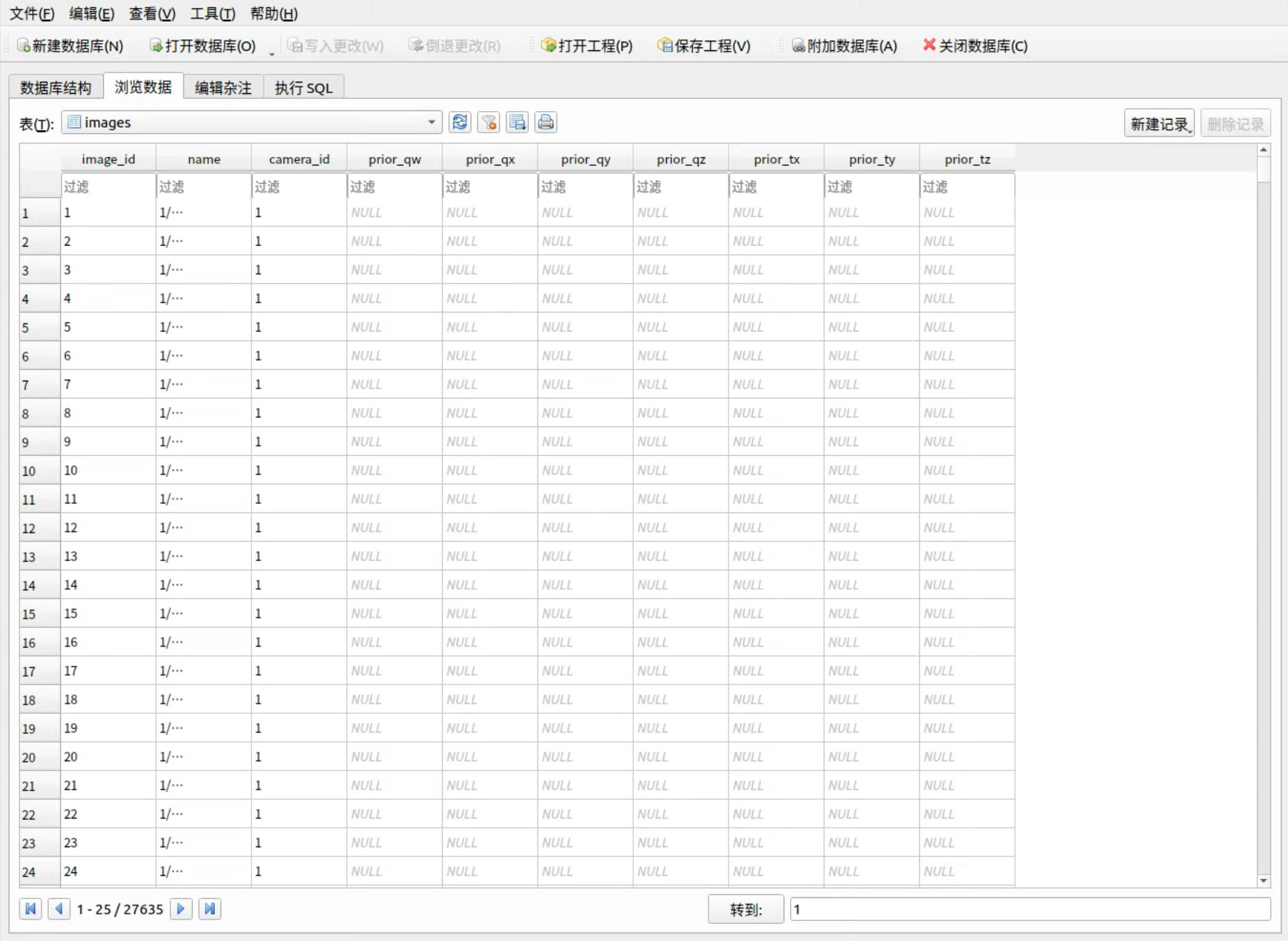
Task: Go to next page of records
Action: pyautogui.click(x=181, y=909)
